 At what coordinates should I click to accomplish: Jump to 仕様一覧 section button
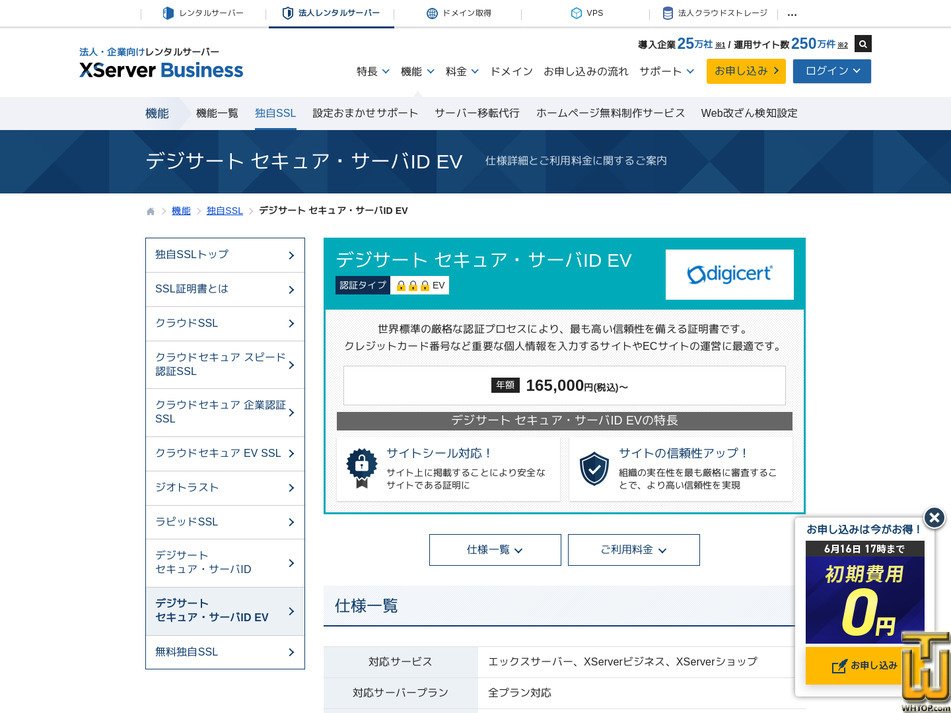point(495,550)
